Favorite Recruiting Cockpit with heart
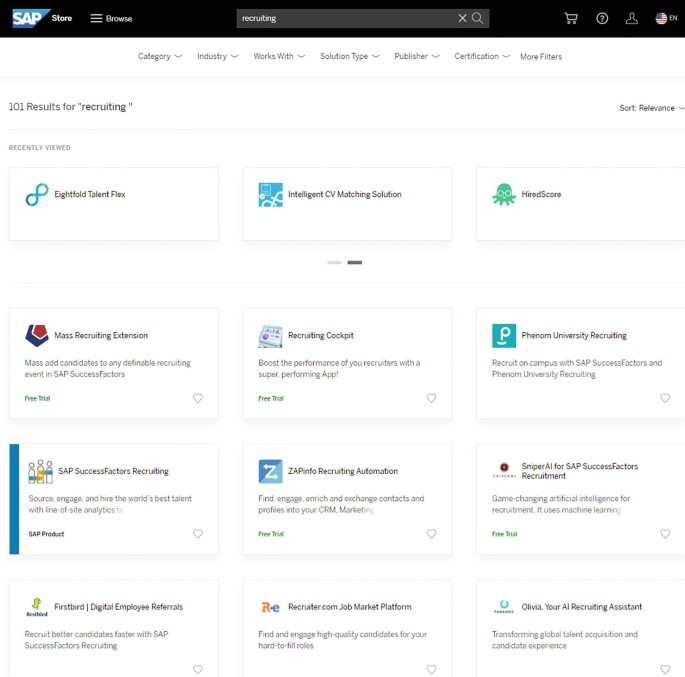Image resolution: width=685 pixels, height=677 pixels. coord(432,398)
